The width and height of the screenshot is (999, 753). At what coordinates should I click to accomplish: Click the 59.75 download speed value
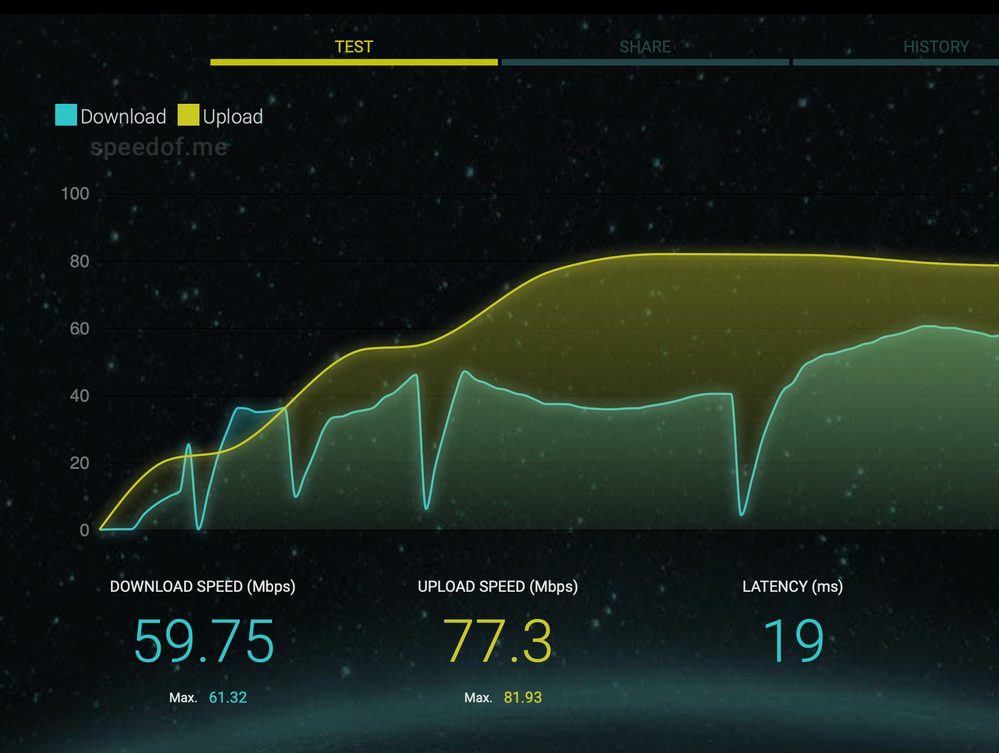coord(204,641)
